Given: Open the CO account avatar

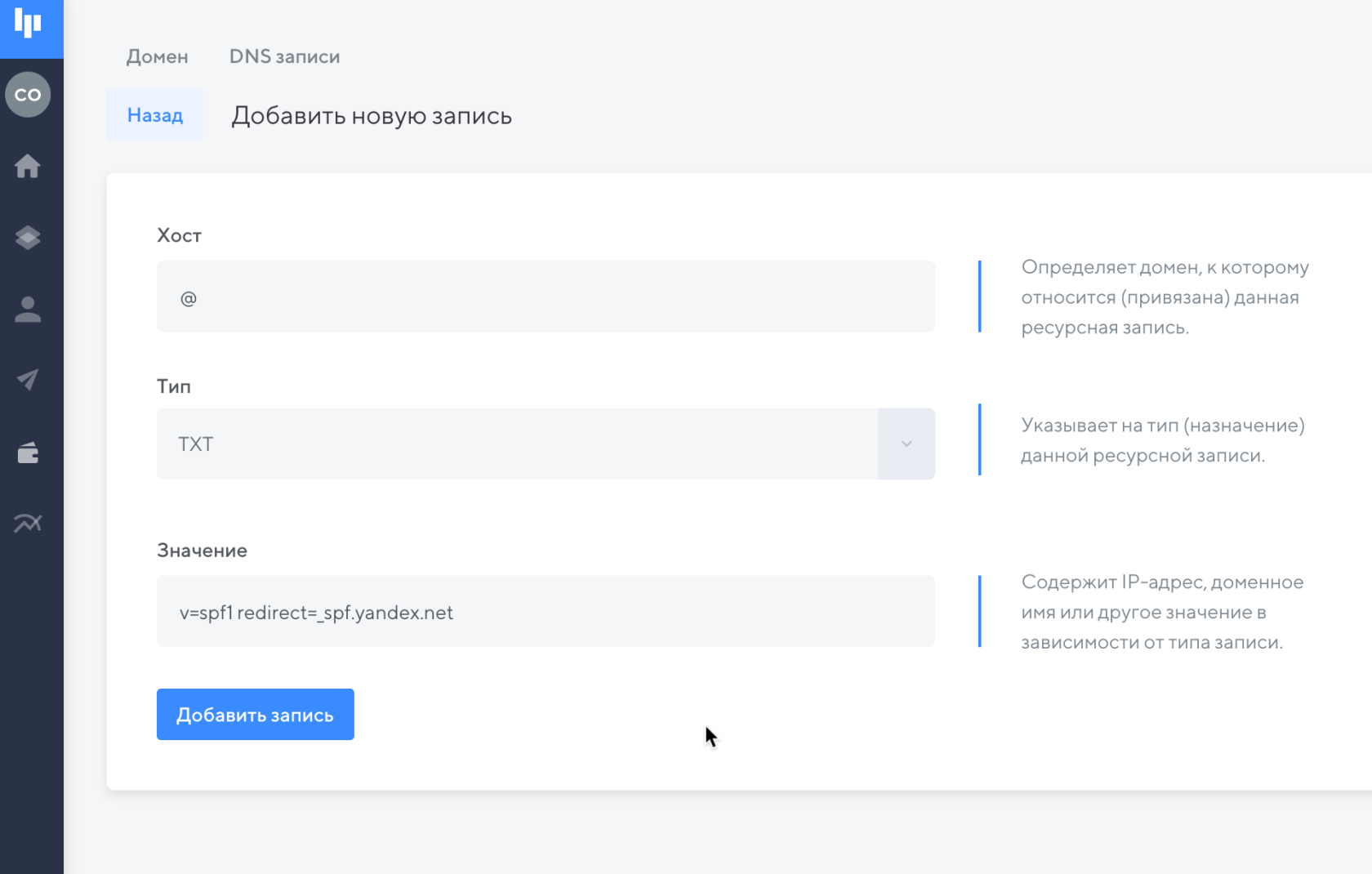Looking at the screenshot, I should tap(28, 95).
